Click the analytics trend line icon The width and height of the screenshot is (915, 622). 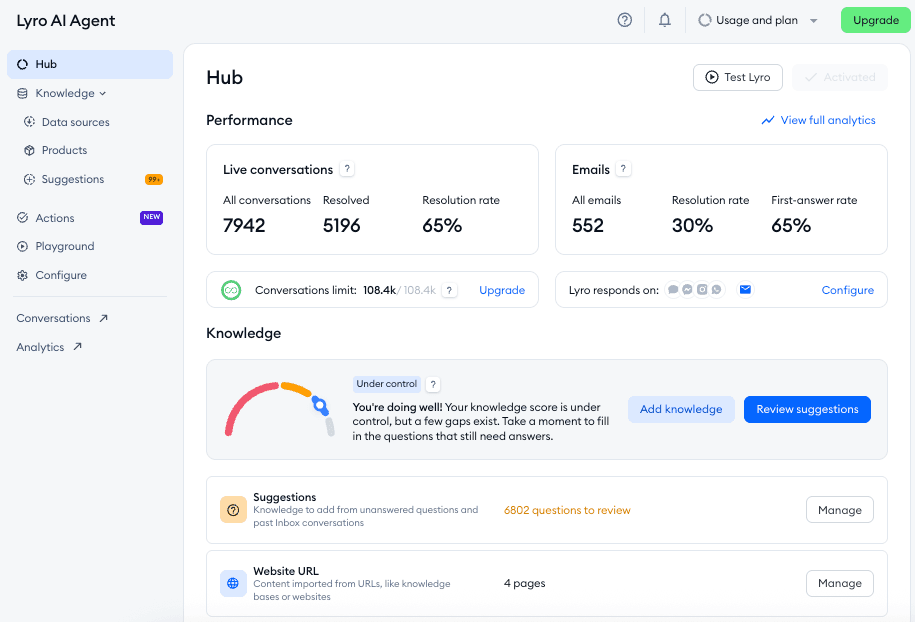[x=768, y=120]
